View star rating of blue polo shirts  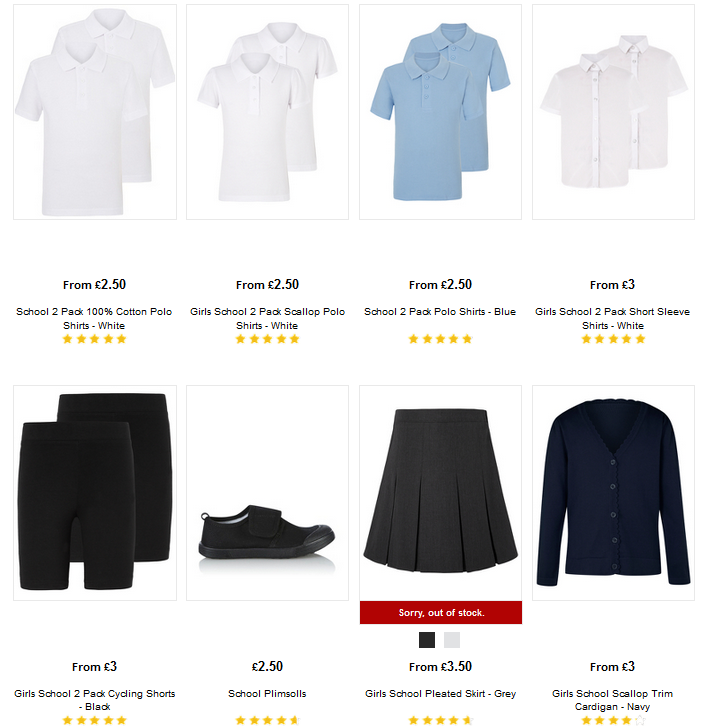coord(440,339)
